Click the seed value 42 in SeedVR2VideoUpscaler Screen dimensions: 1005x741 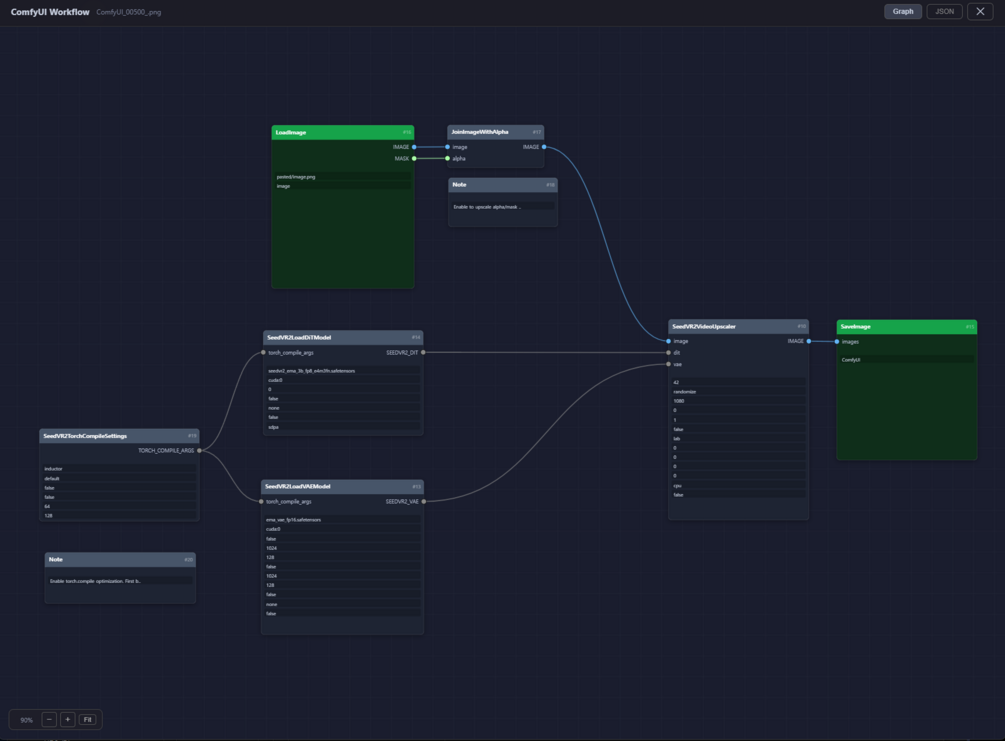[x=738, y=383]
